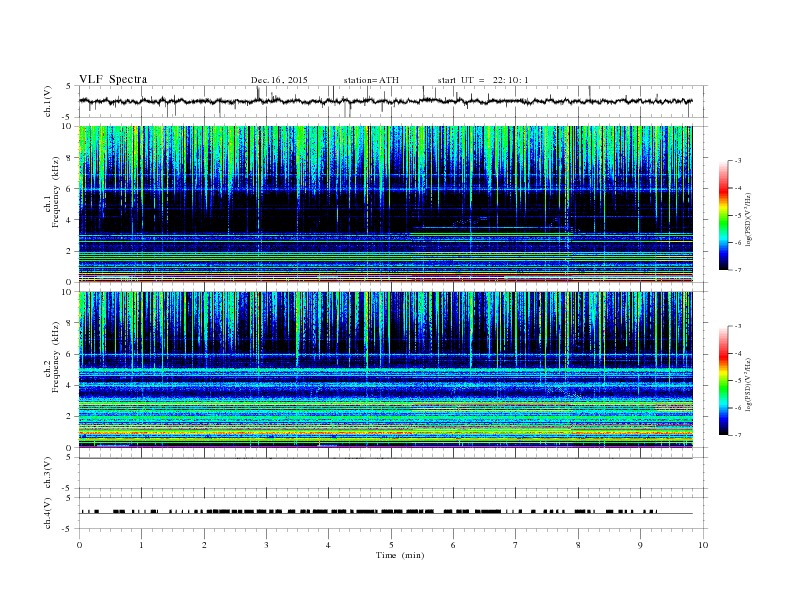The width and height of the screenshot is (792, 612).
Task: Click time axis tick label "2"
Action: click(x=204, y=545)
